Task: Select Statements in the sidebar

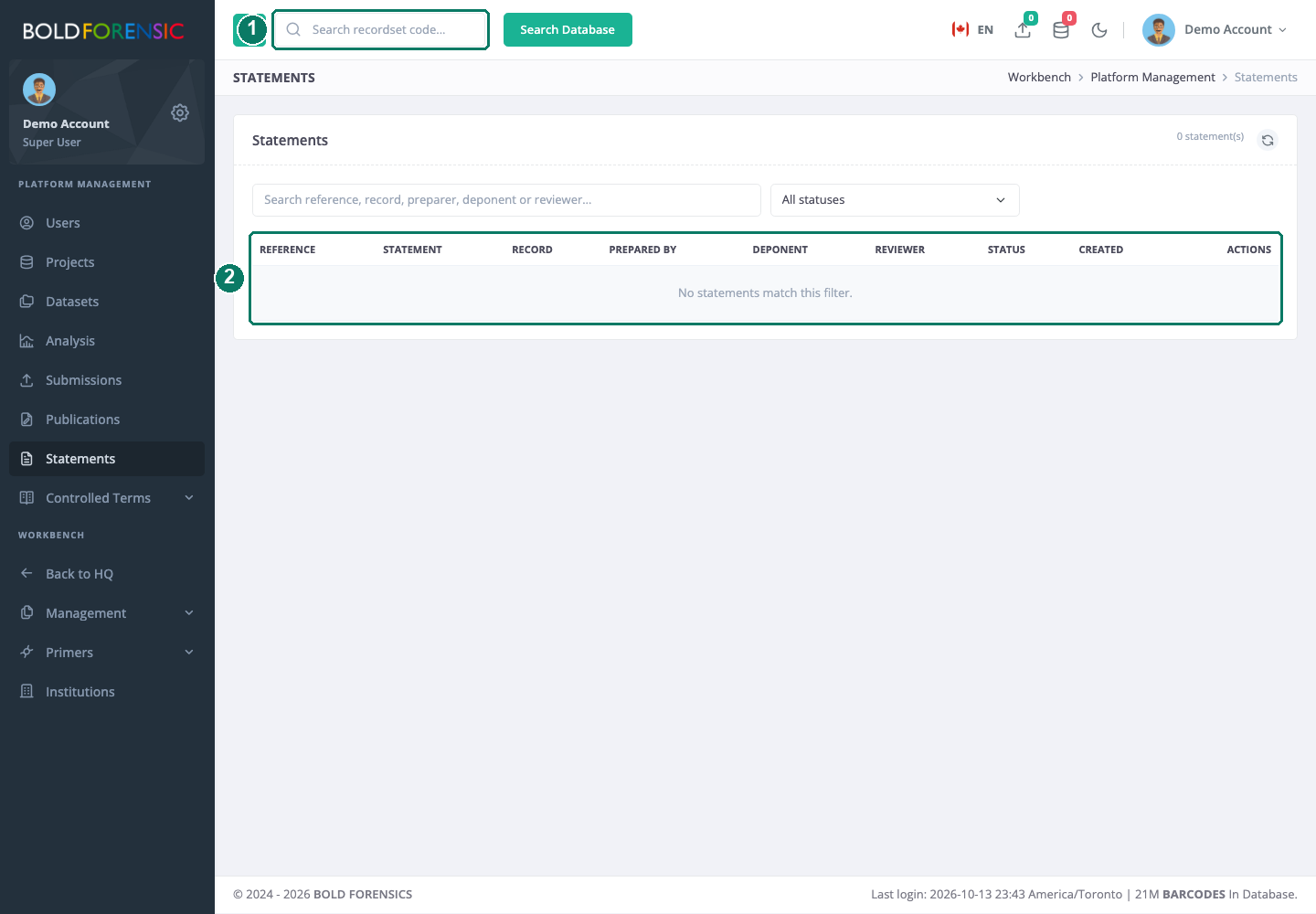Action: pos(107,459)
